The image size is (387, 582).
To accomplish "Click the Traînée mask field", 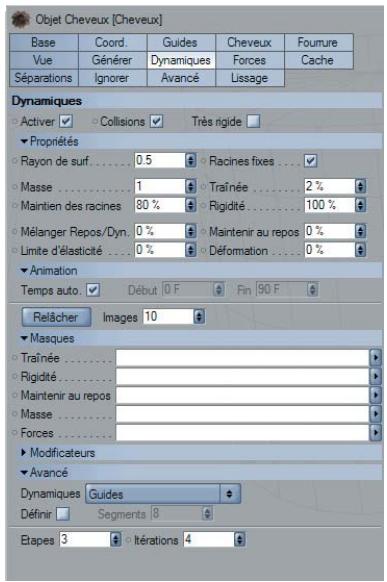I will point(242,358).
